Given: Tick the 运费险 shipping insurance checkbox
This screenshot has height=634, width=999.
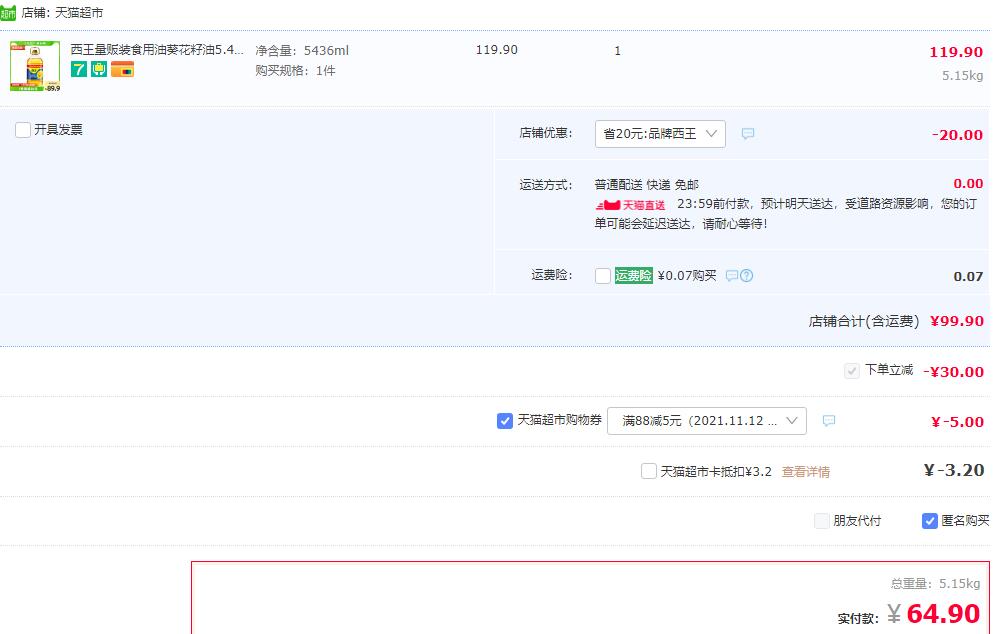Looking at the screenshot, I should click(x=603, y=276).
